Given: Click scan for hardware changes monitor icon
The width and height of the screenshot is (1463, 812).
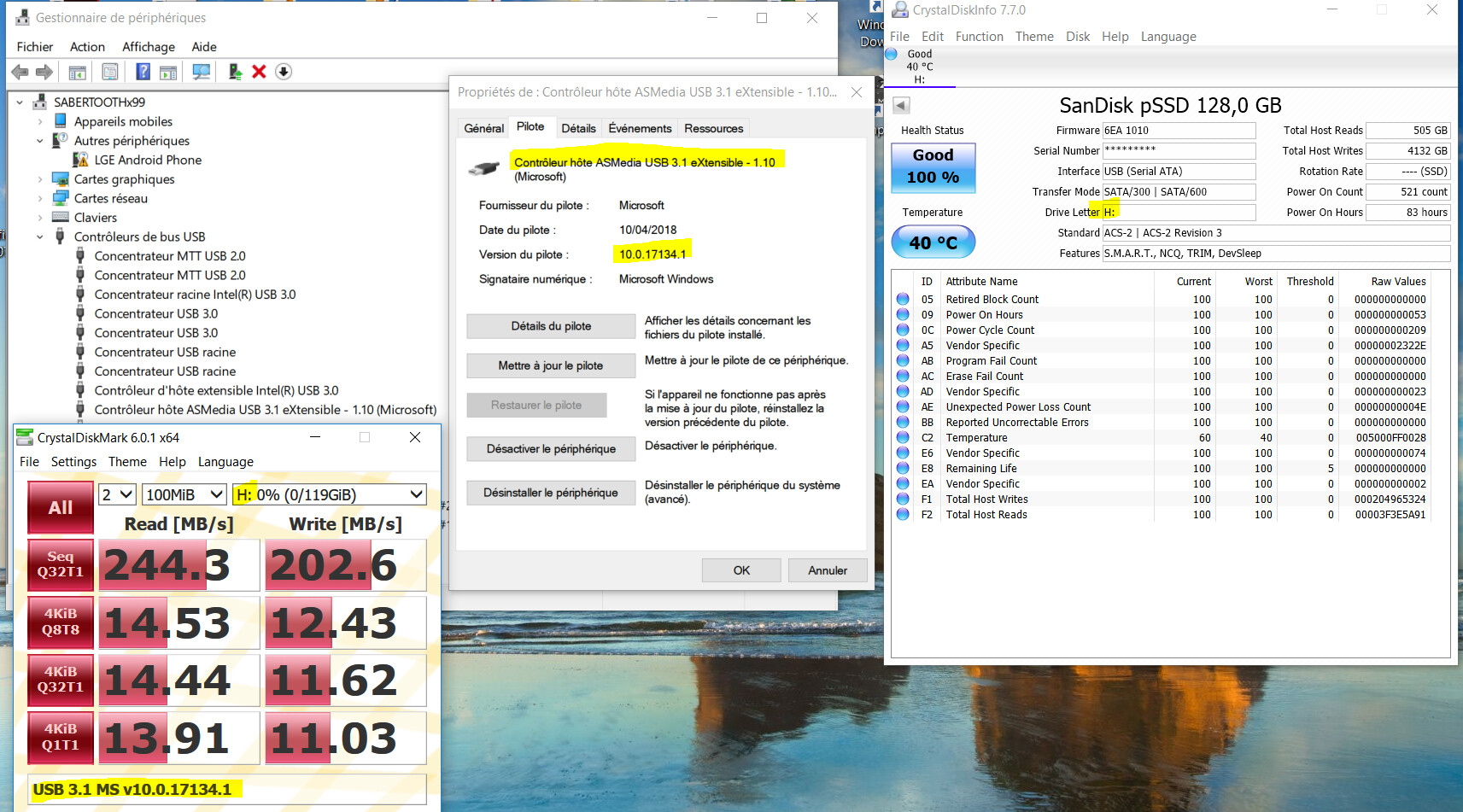Looking at the screenshot, I should [x=202, y=73].
